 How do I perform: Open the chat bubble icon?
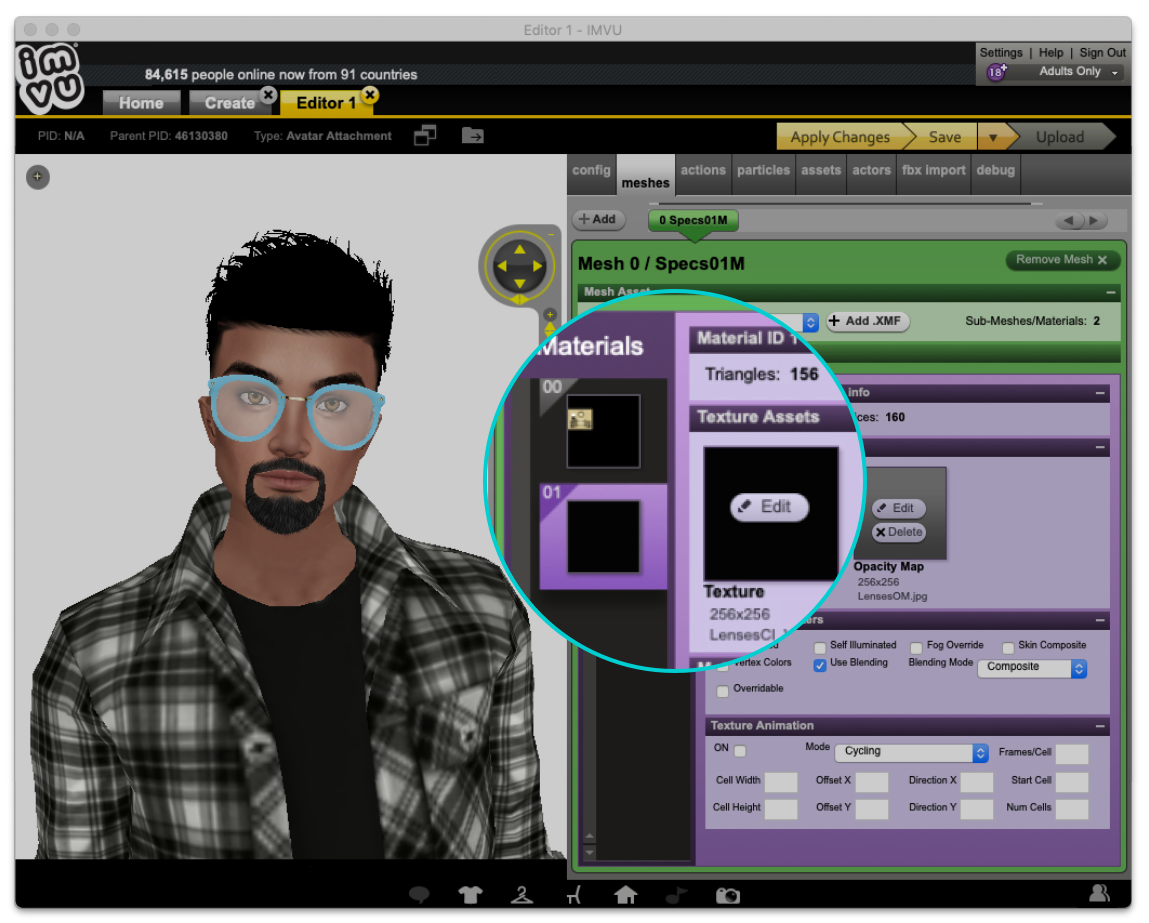point(419,894)
